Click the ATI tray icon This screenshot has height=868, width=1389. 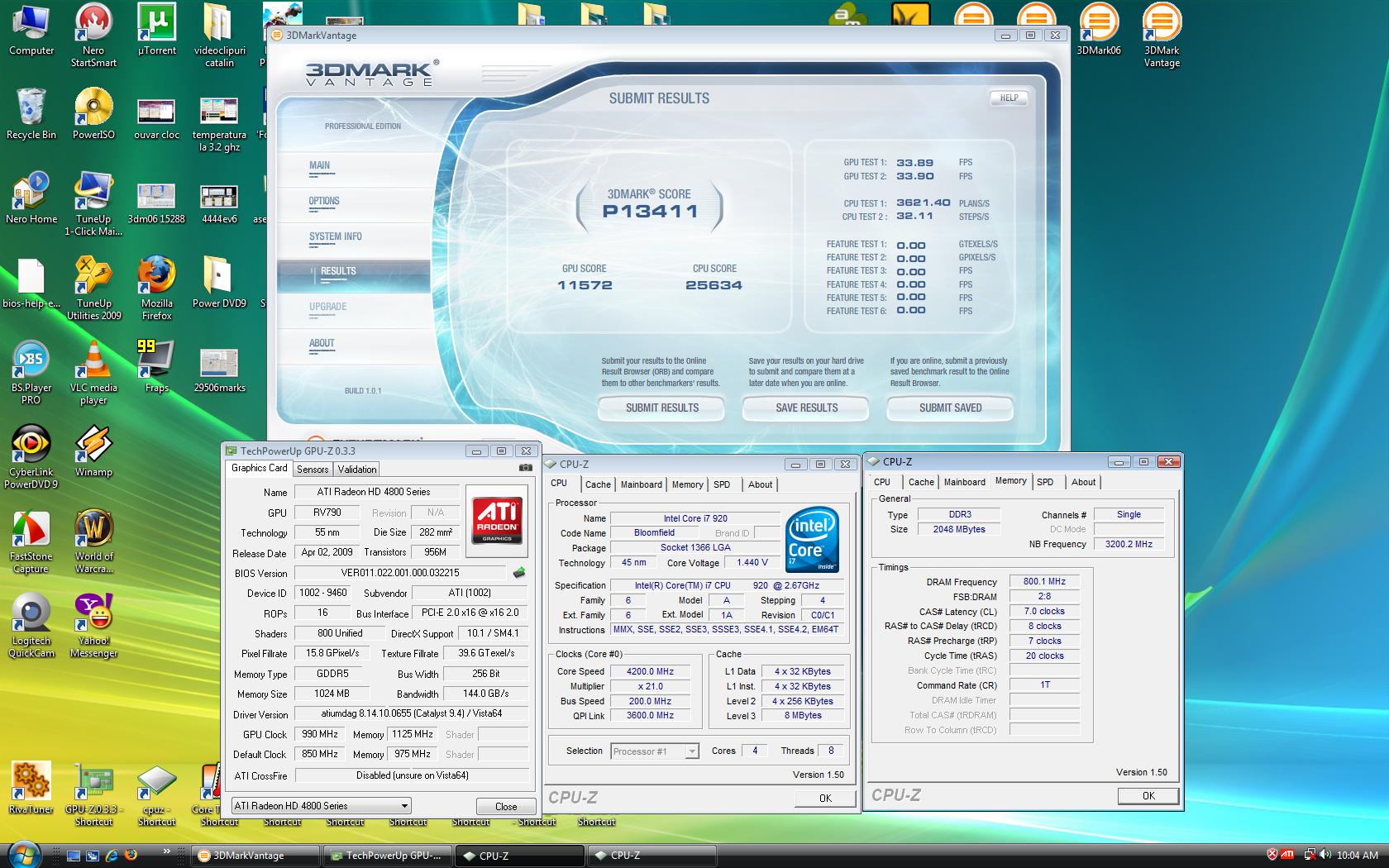pos(1287,855)
